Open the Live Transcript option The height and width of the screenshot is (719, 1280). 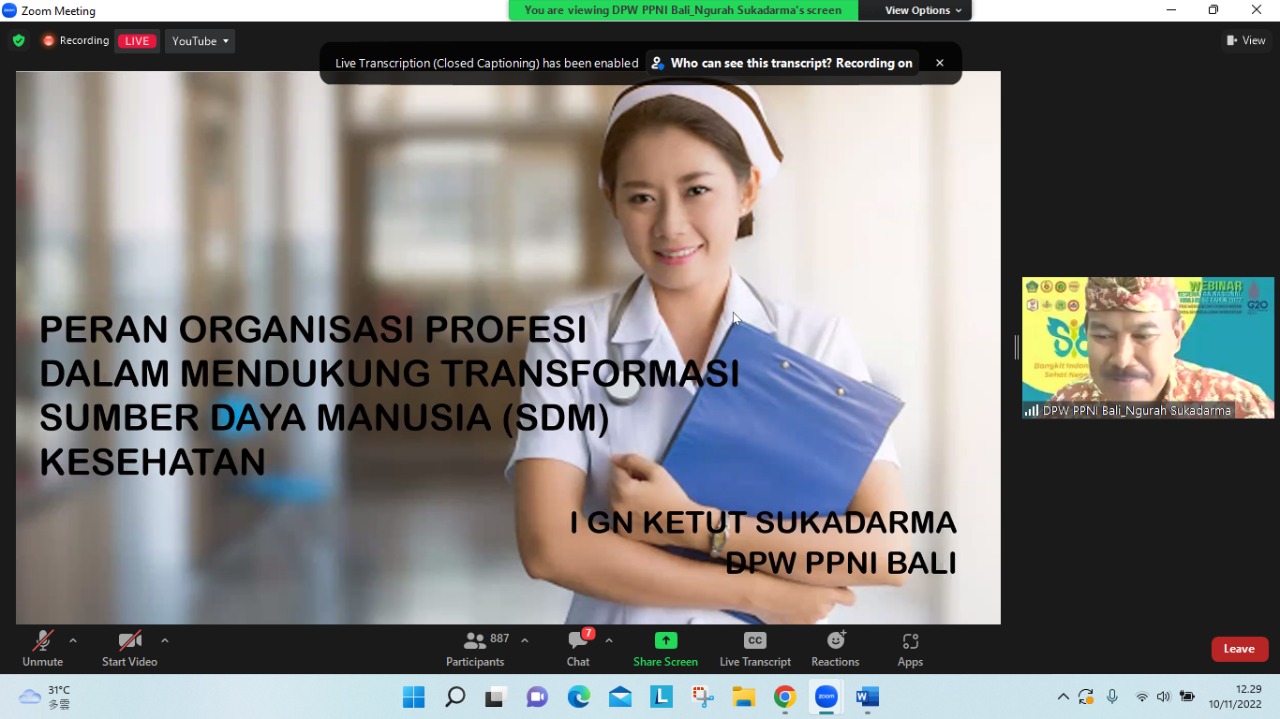tap(755, 649)
